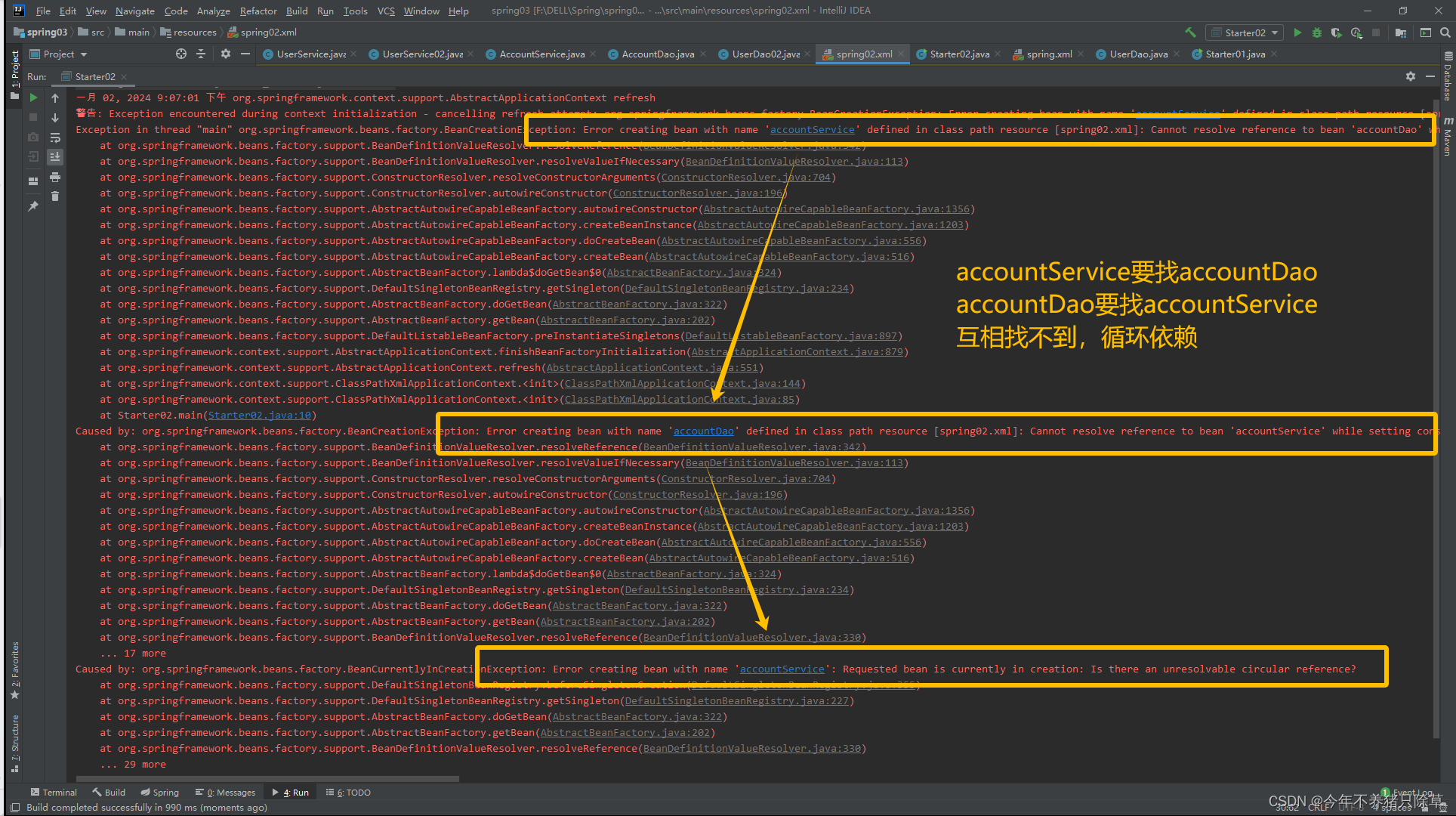This screenshot has width=1456, height=816.
Task: Open the Restore Layout icon in Run sidebar
Action: tap(33, 181)
